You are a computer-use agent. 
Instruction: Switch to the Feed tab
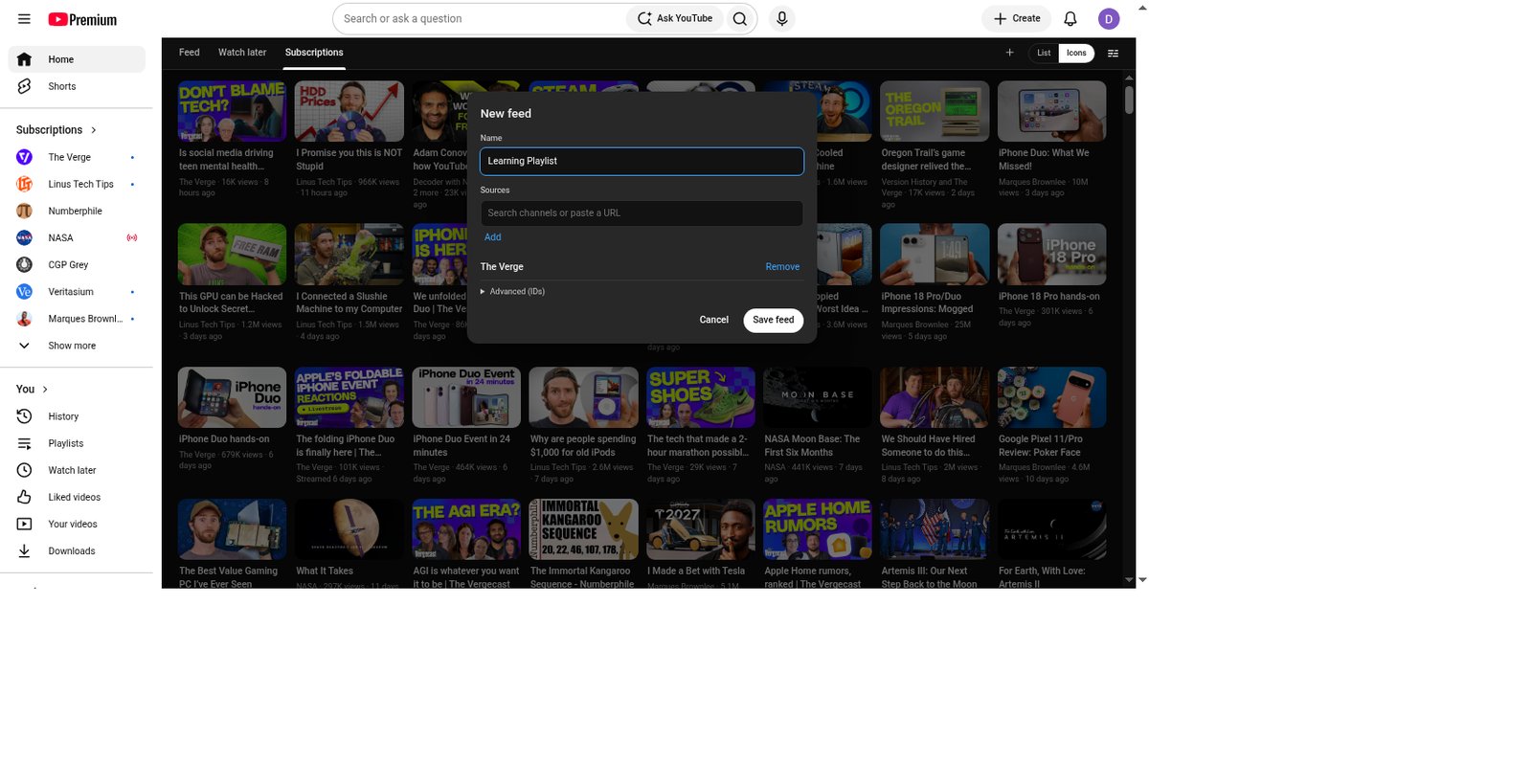(x=190, y=53)
